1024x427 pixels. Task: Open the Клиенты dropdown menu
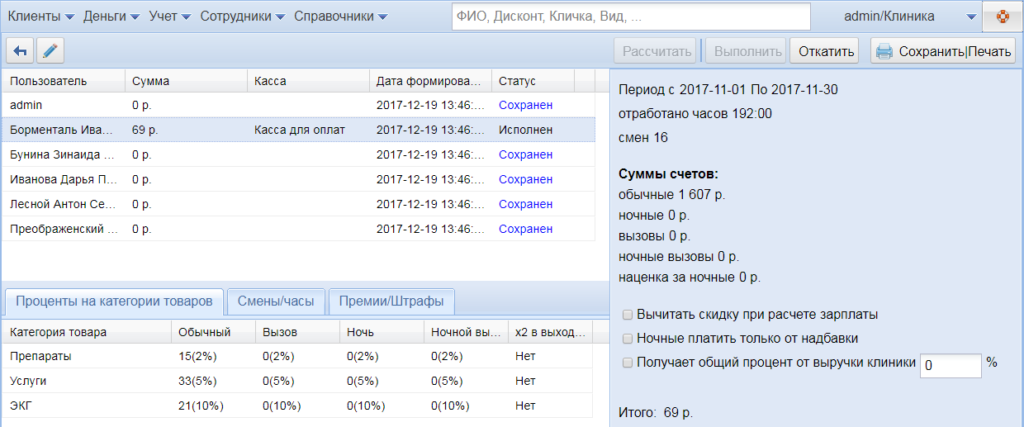(41, 17)
